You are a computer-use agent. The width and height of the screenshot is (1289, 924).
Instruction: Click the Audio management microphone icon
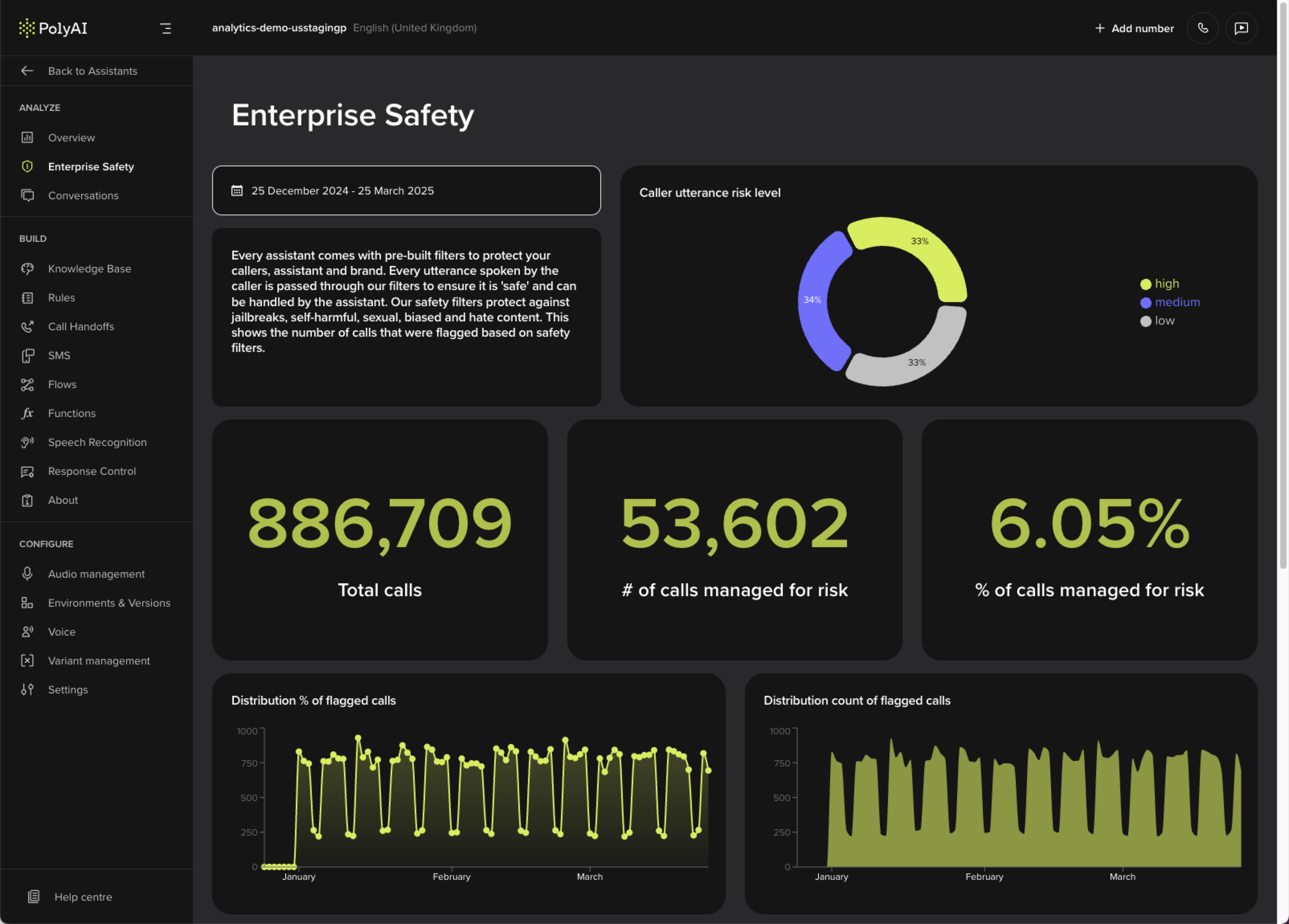tap(27, 574)
